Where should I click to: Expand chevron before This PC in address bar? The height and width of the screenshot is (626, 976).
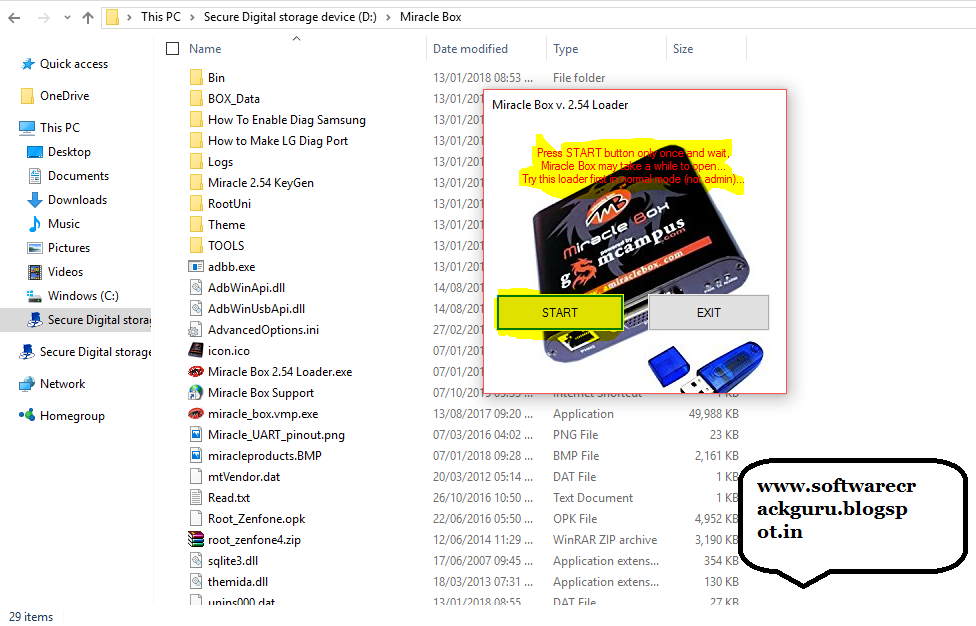click(129, 17)
